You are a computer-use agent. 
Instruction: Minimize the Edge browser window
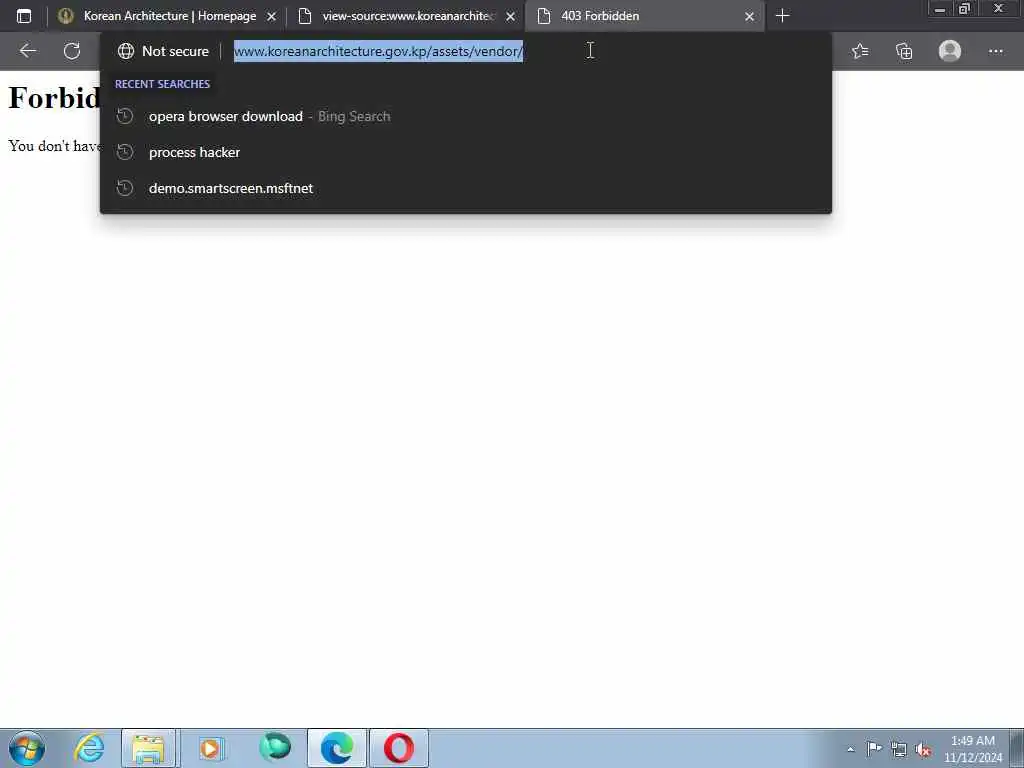click(x=940, y=8)
